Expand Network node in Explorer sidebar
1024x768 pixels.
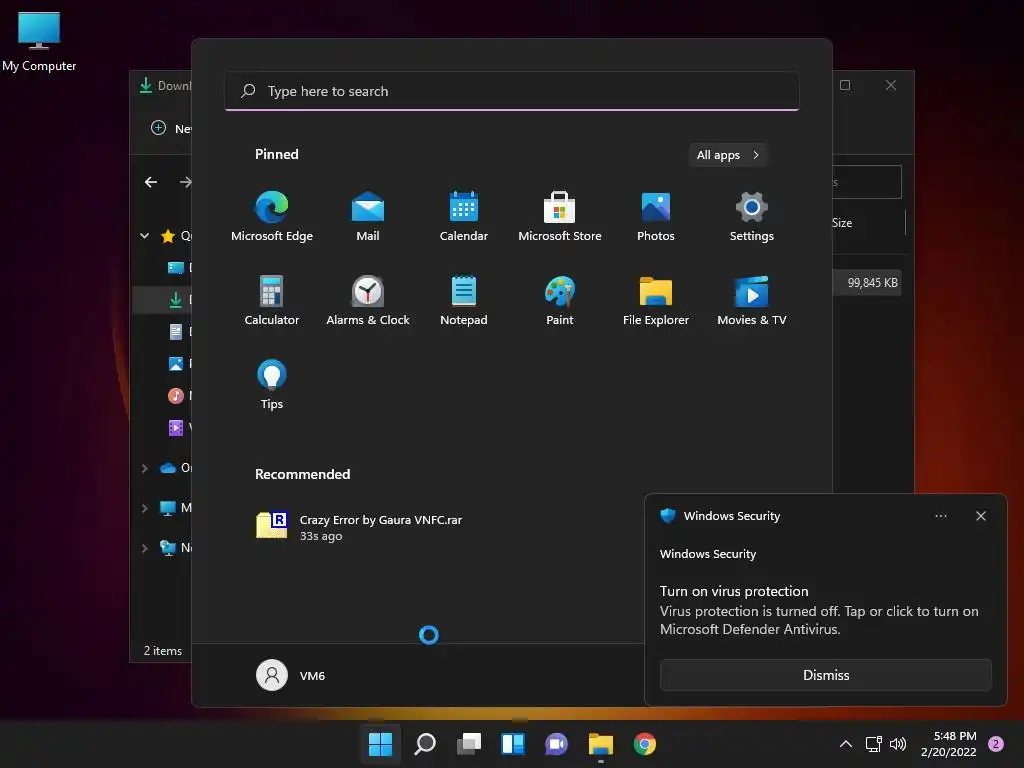point(144,548)
